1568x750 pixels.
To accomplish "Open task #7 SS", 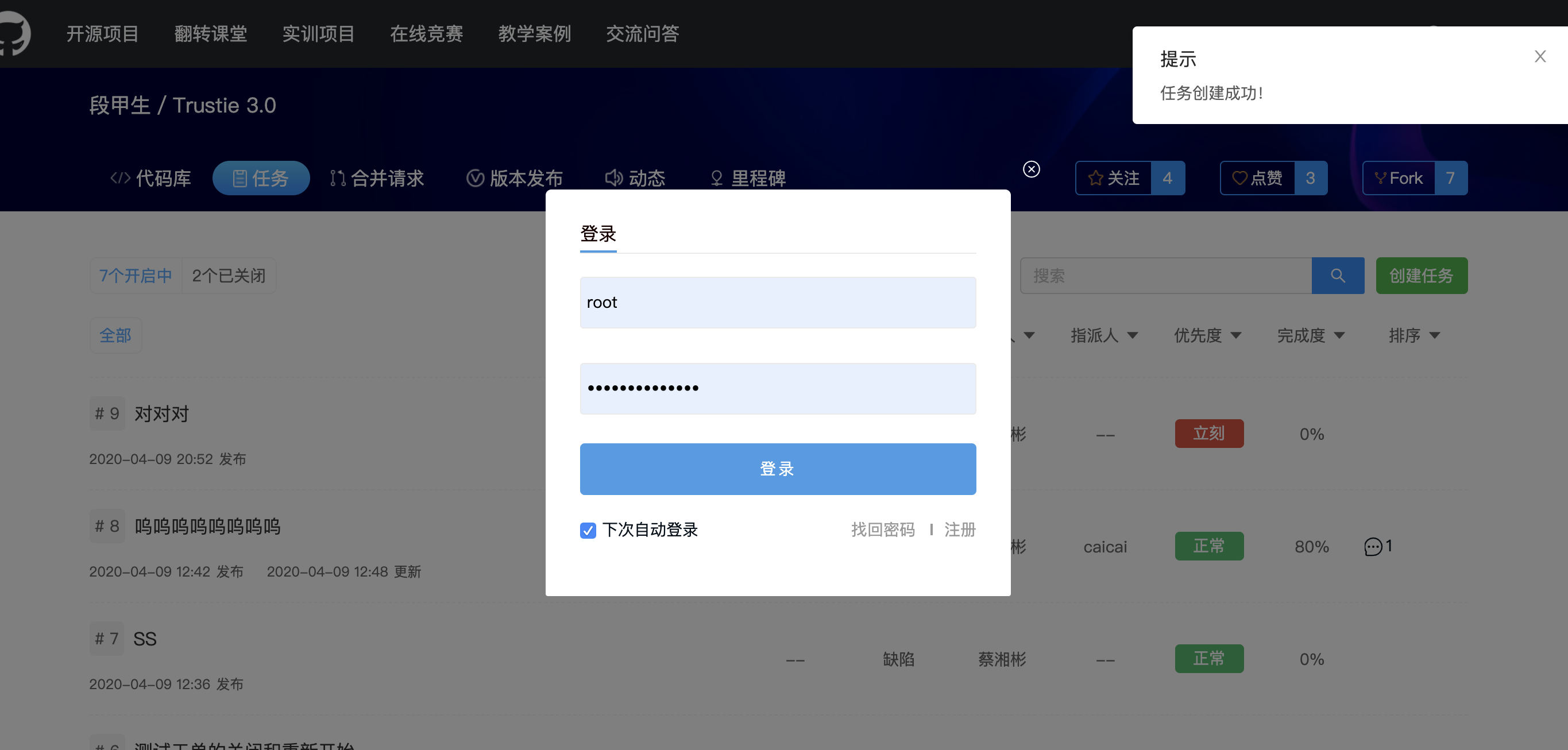I will pos(145,639).
